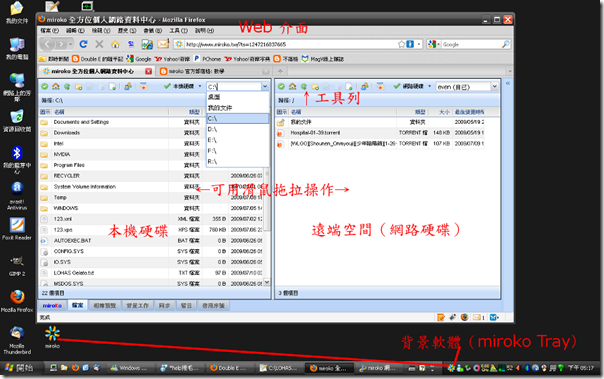Open new tab with plus button
This screenshot has width=604, height=379.
(280, 71)
